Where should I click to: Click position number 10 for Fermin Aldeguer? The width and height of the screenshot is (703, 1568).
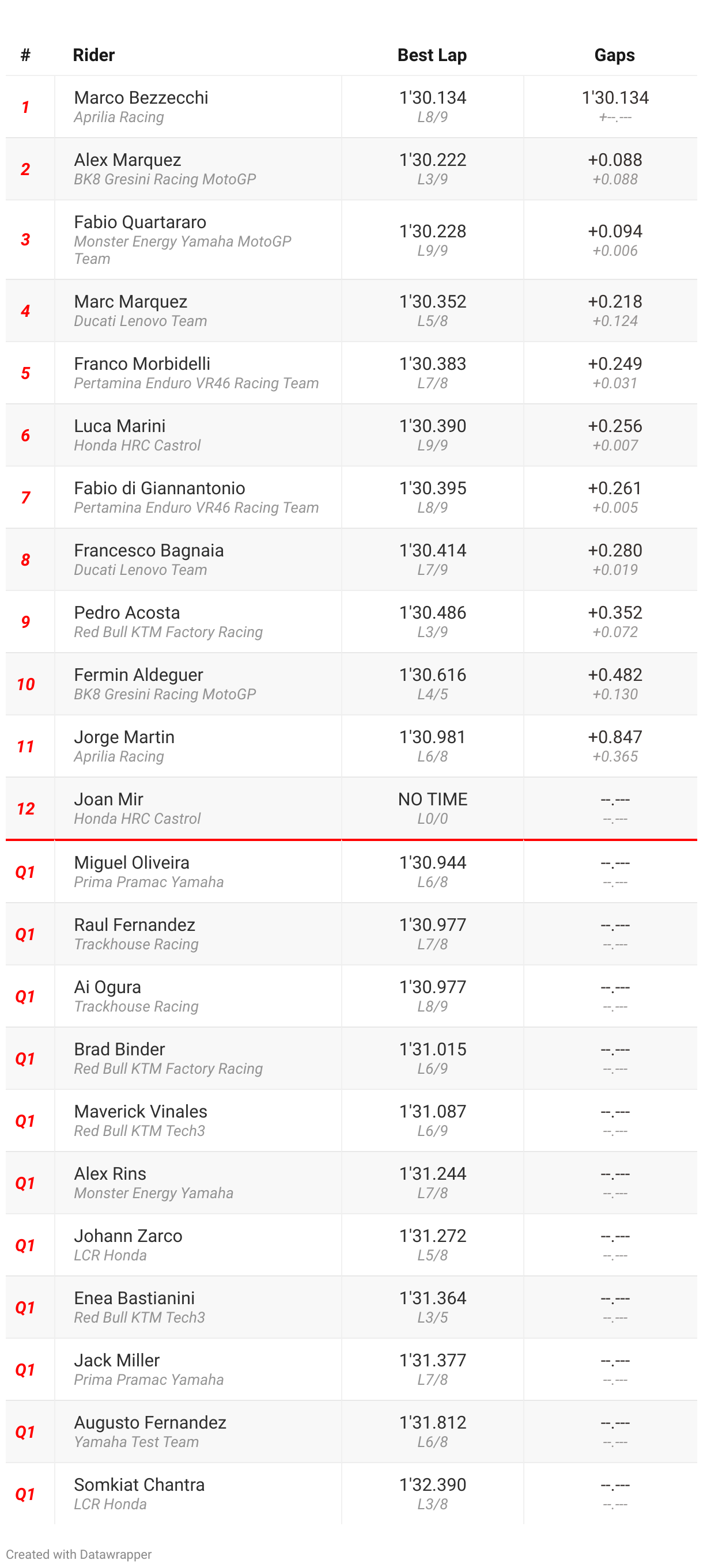[x=25, y=684]
